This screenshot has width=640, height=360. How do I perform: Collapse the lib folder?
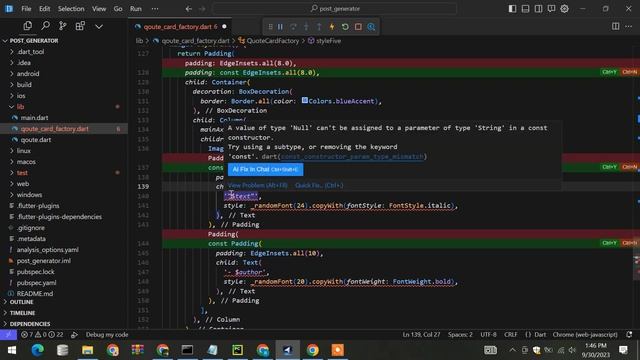[x=20, y=107]
